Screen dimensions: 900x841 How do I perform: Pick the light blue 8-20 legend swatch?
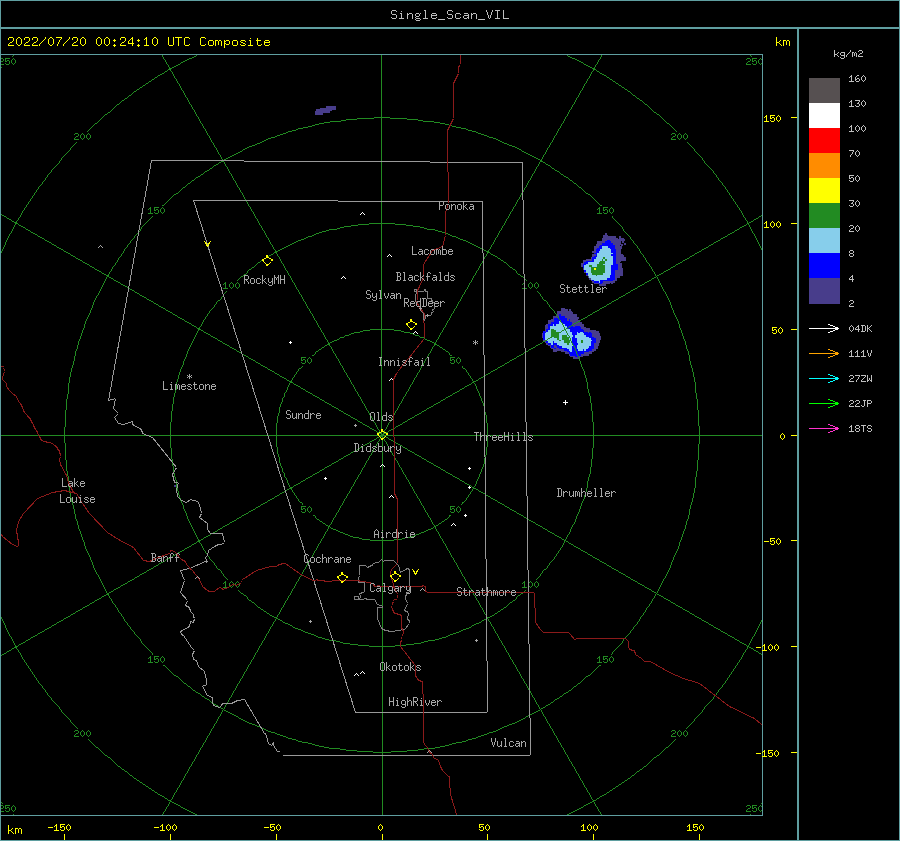click(x=824, y=241)
